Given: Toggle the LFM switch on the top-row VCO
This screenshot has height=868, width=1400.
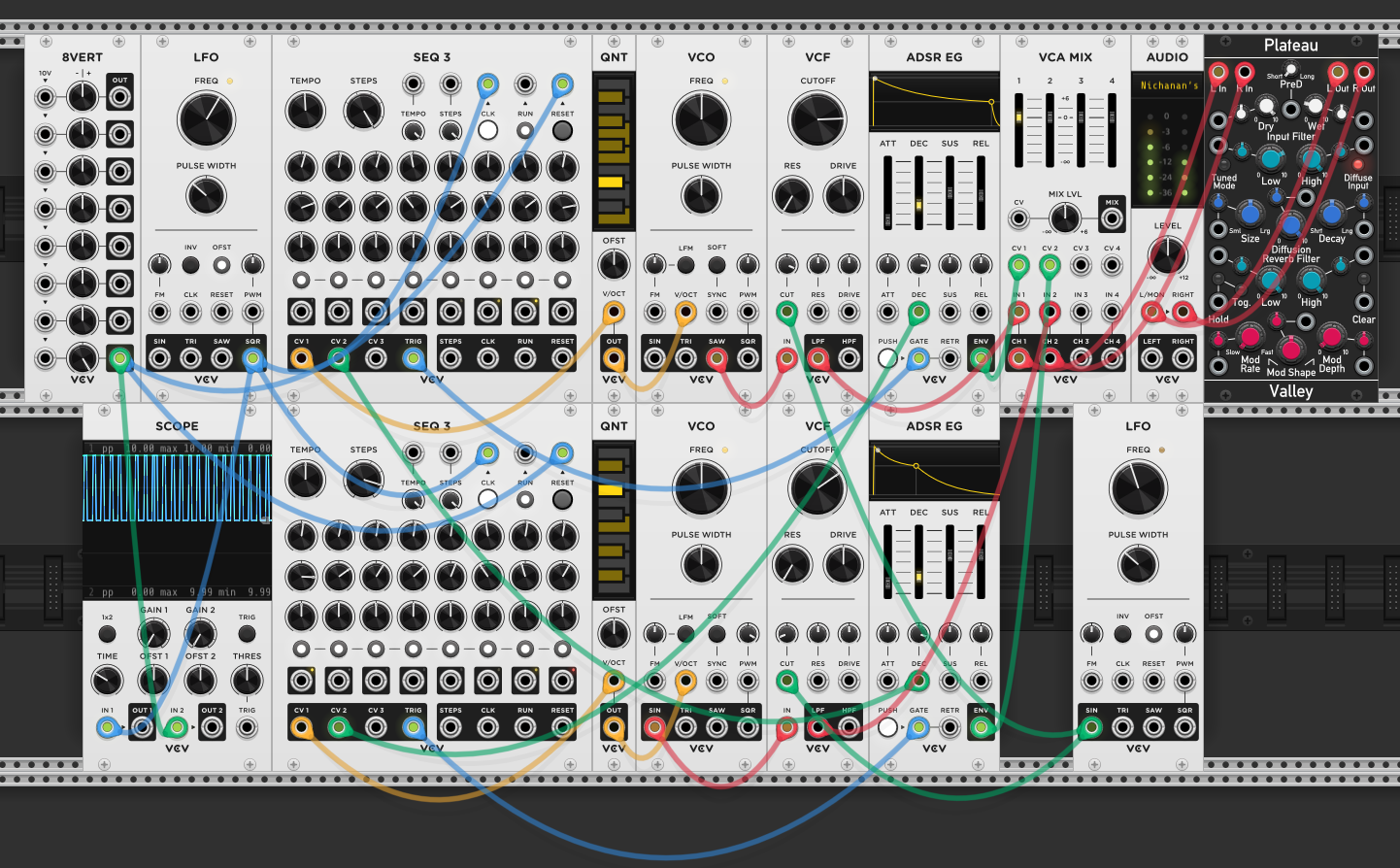Looking at the screenshot, I should tap(685, 264).
